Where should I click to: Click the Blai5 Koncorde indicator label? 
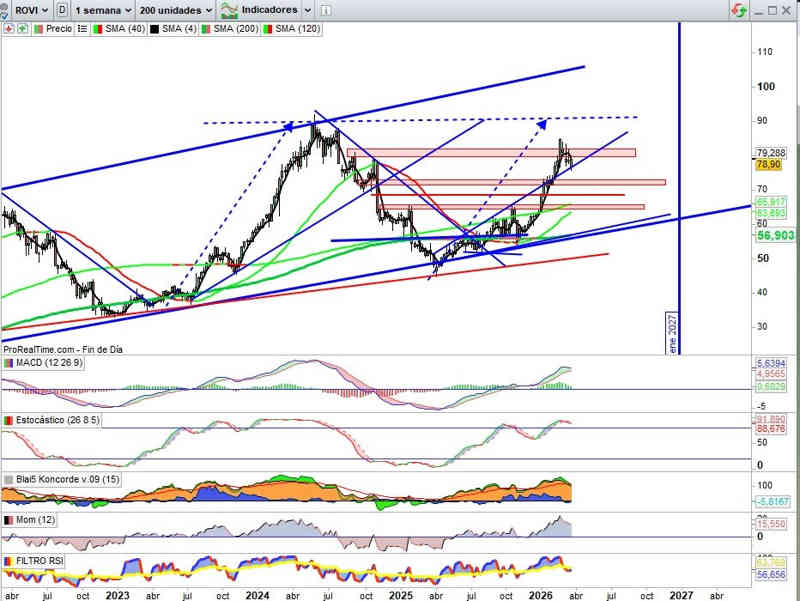[x=69, y=480]
